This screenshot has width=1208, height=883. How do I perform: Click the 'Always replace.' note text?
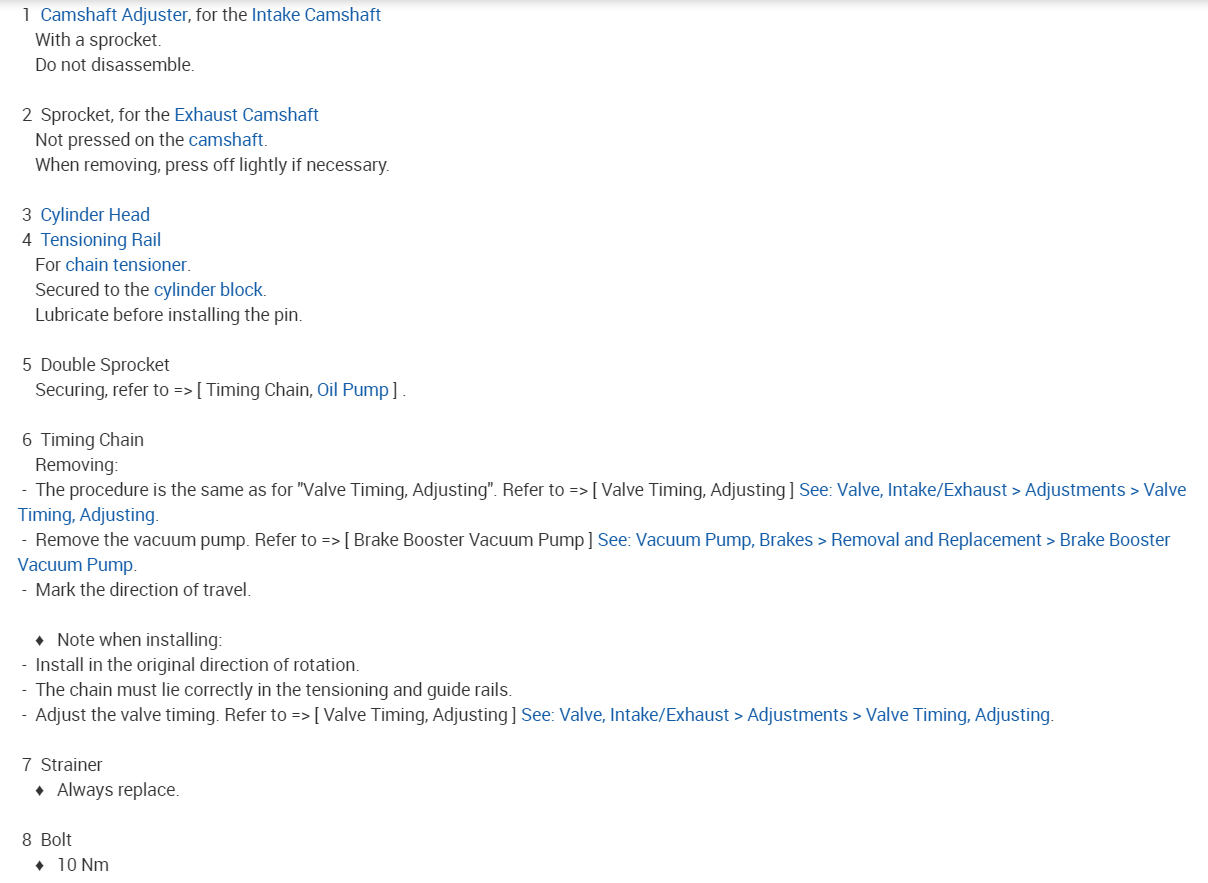(x=118, y=790)
